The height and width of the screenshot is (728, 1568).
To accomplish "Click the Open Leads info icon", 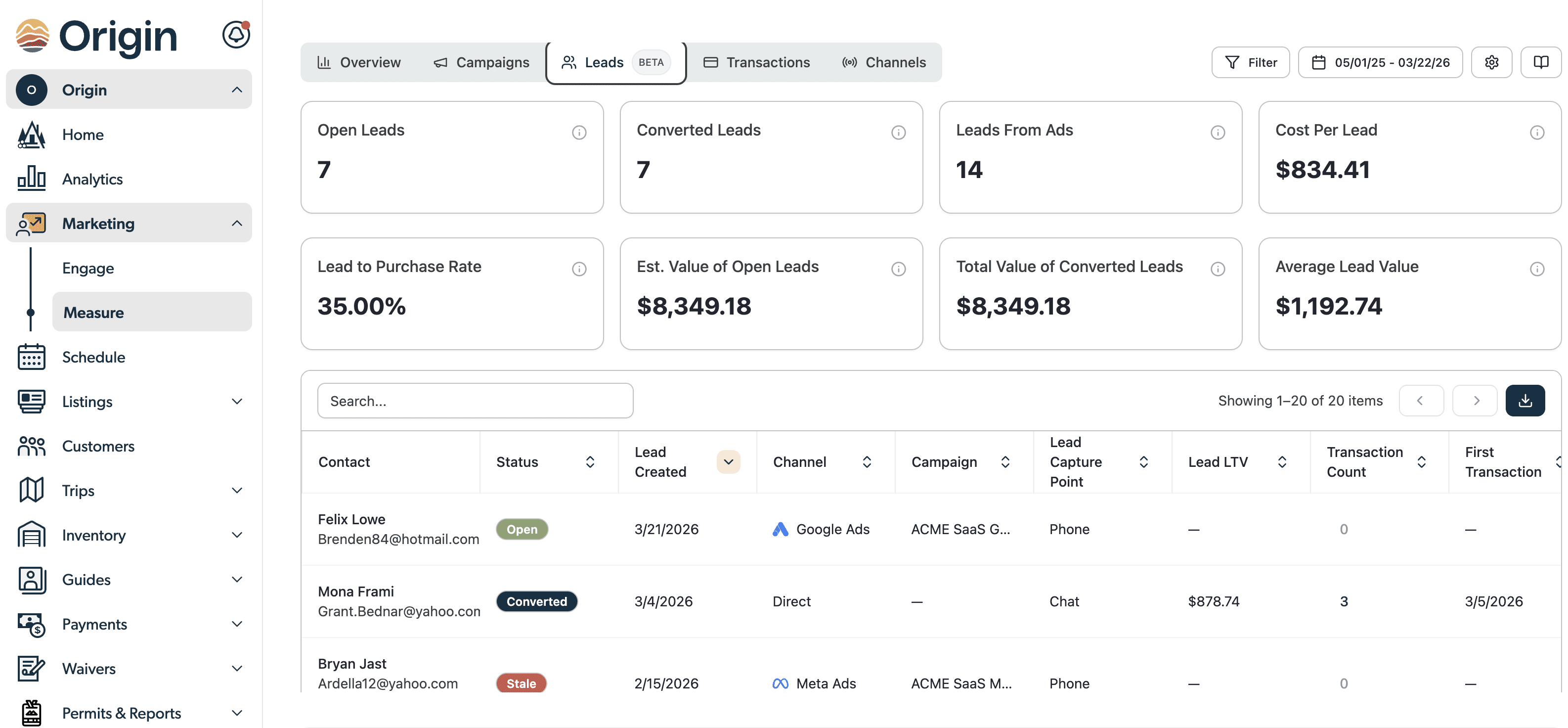I will [579, 132].
